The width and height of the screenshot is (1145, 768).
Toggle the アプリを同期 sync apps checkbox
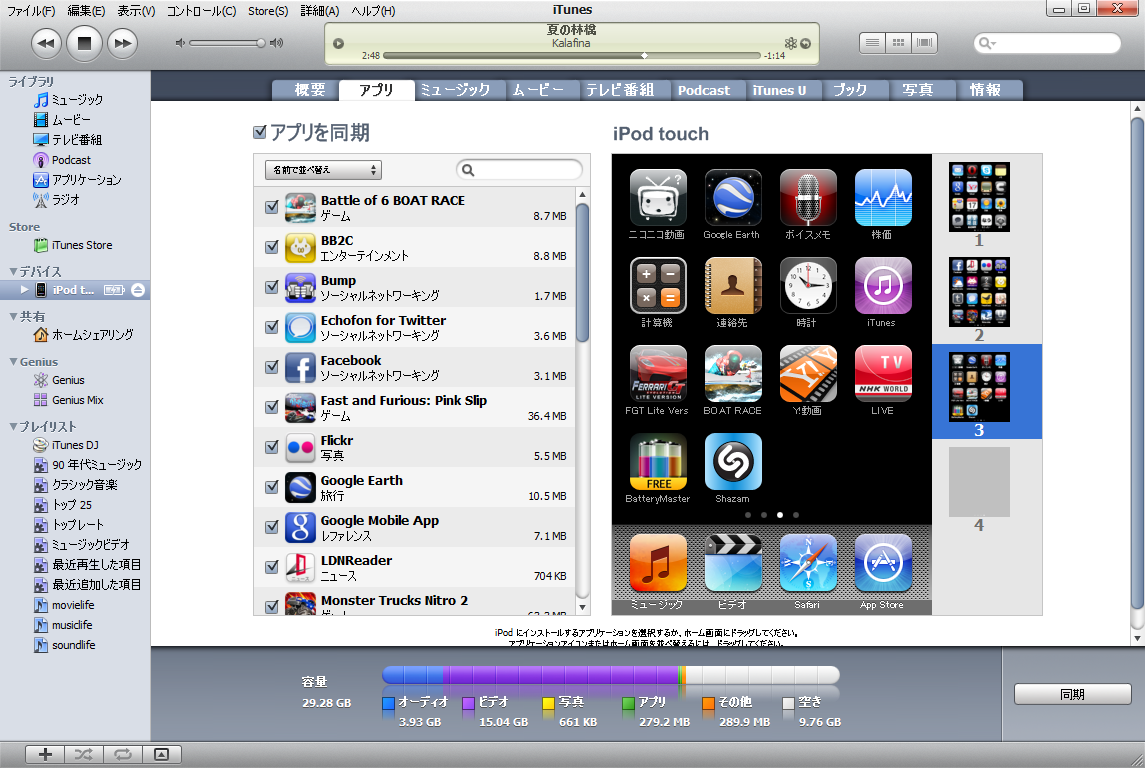(x=259, y=132)
